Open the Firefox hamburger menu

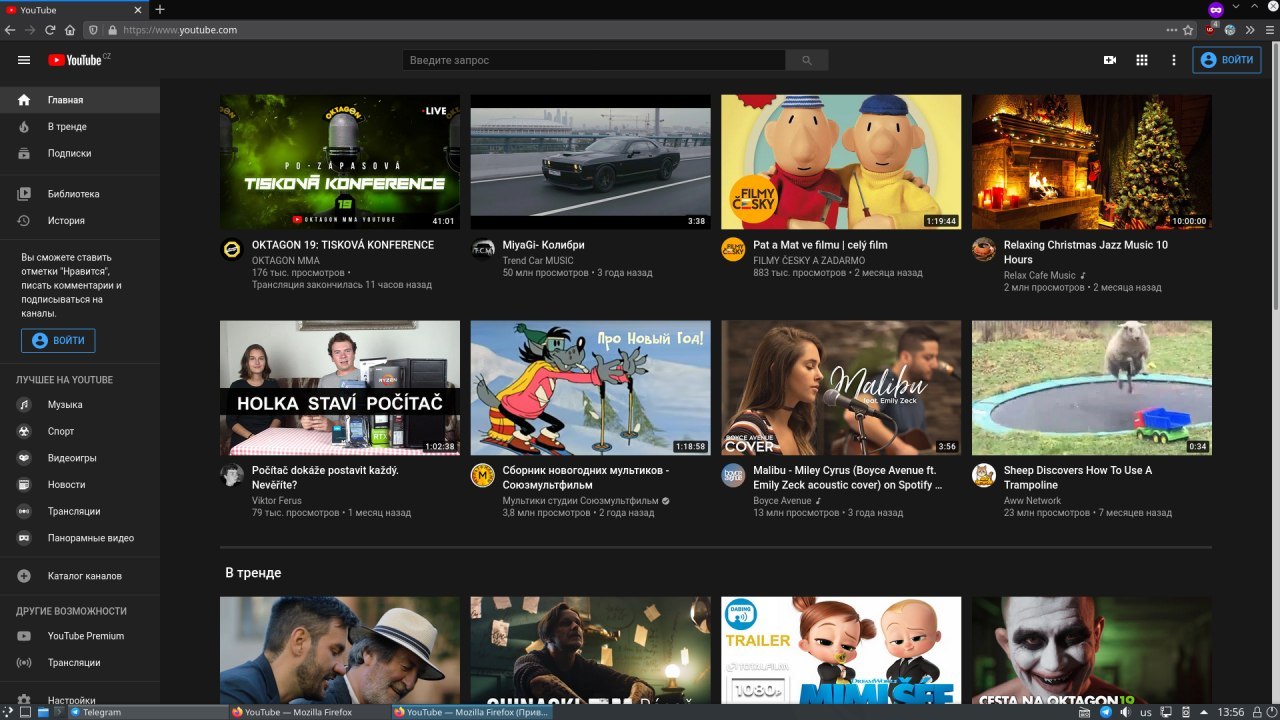(1268, 30)
